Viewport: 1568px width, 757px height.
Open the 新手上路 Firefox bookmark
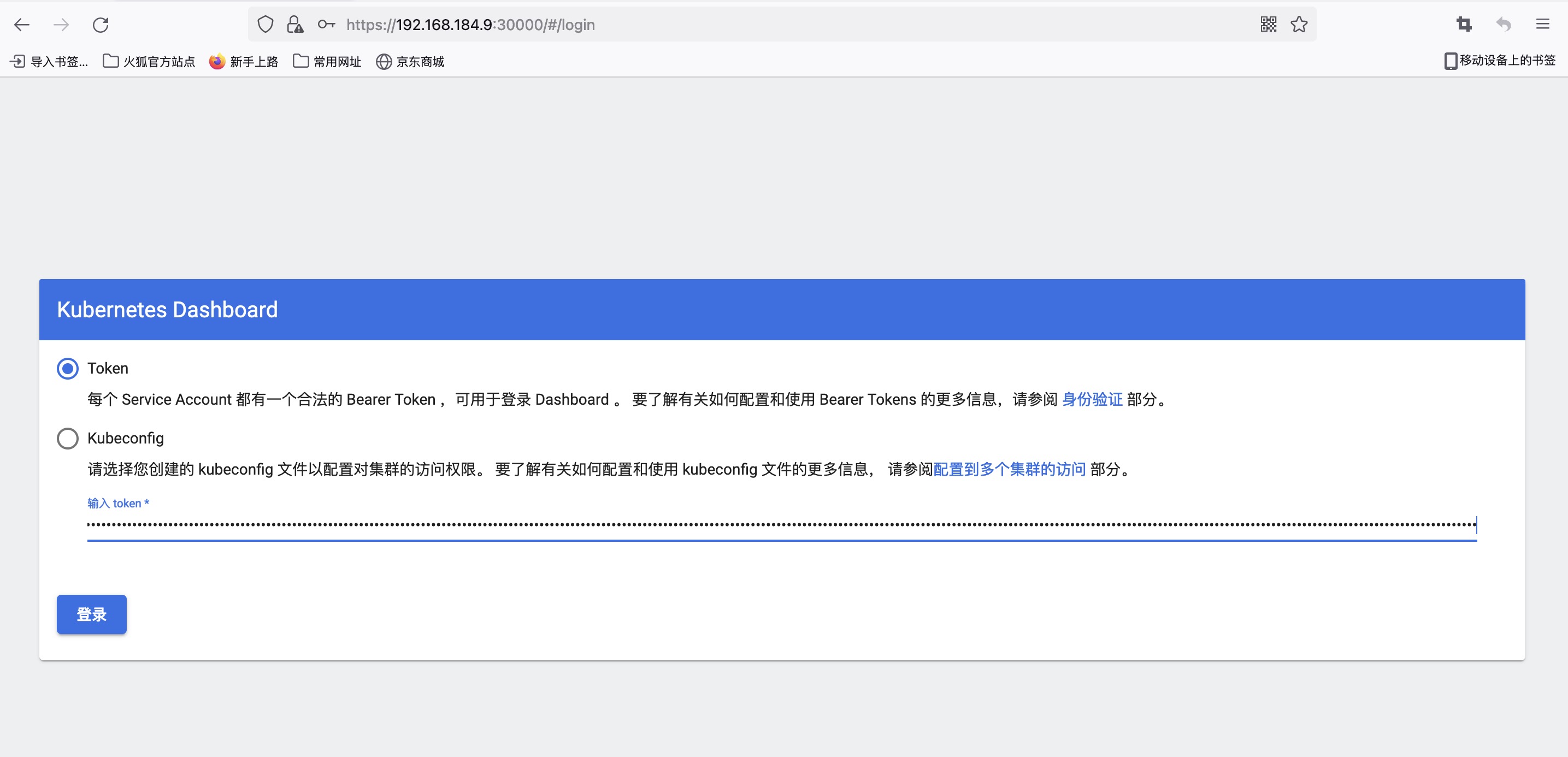tap(244, 62)
